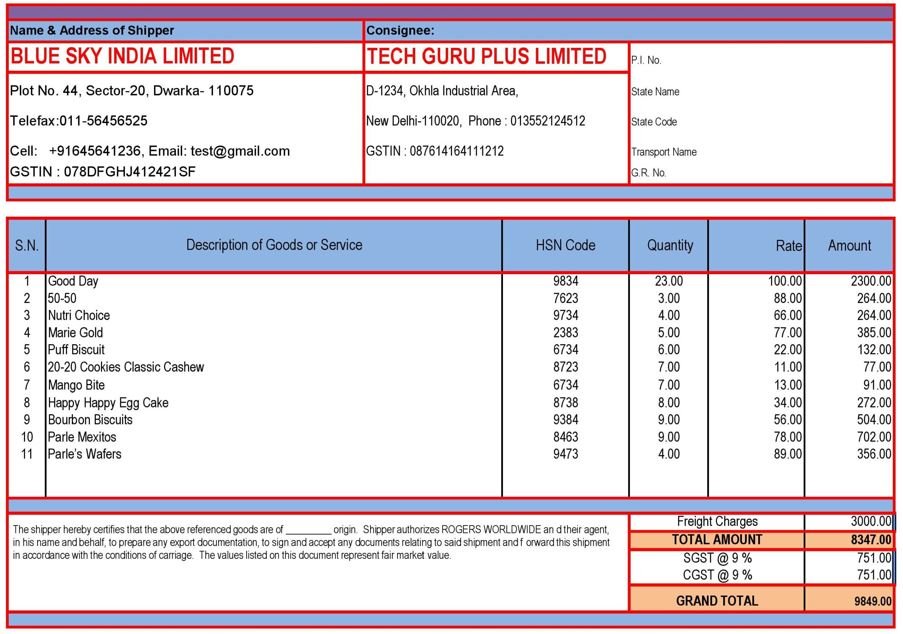This screenshot has height=634, width=903.
Task: Select the 'State Code' field label
Action: click(x=654, y=122)
